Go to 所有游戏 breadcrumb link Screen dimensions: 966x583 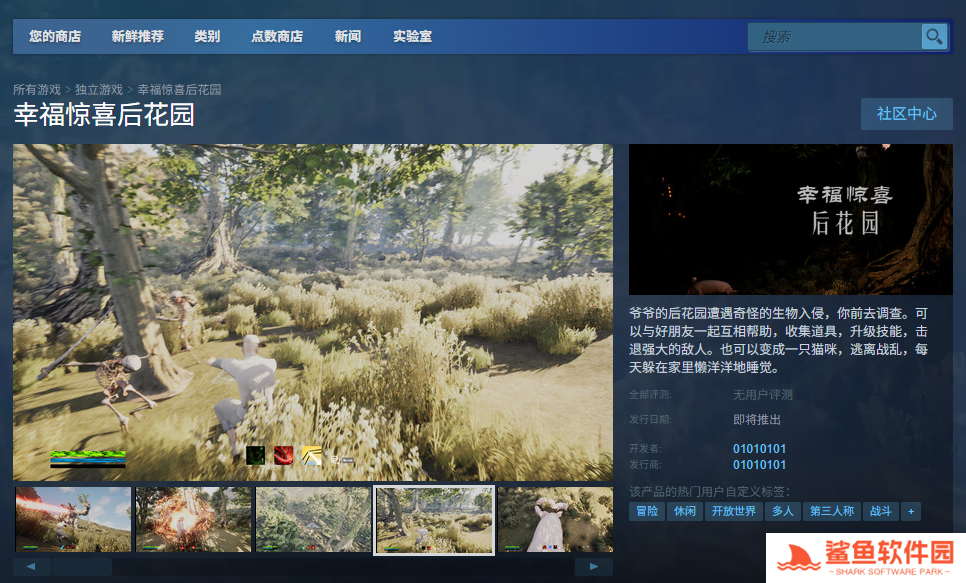tap(37, 90)
